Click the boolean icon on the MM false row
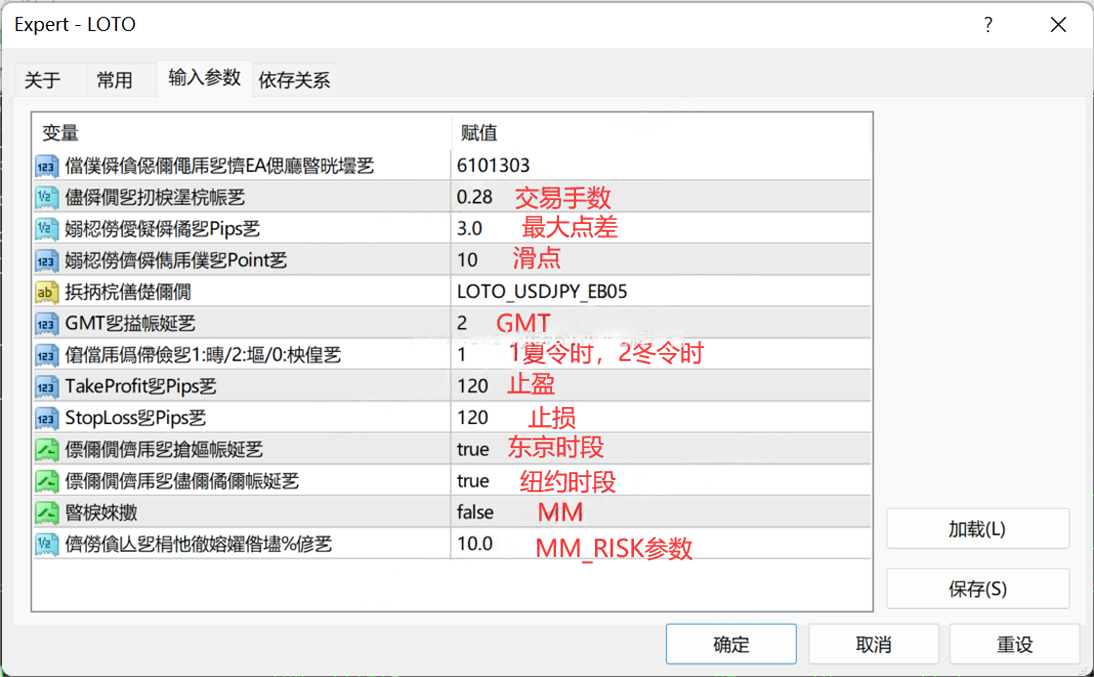1094x677 pixels. tap(47, 512)
